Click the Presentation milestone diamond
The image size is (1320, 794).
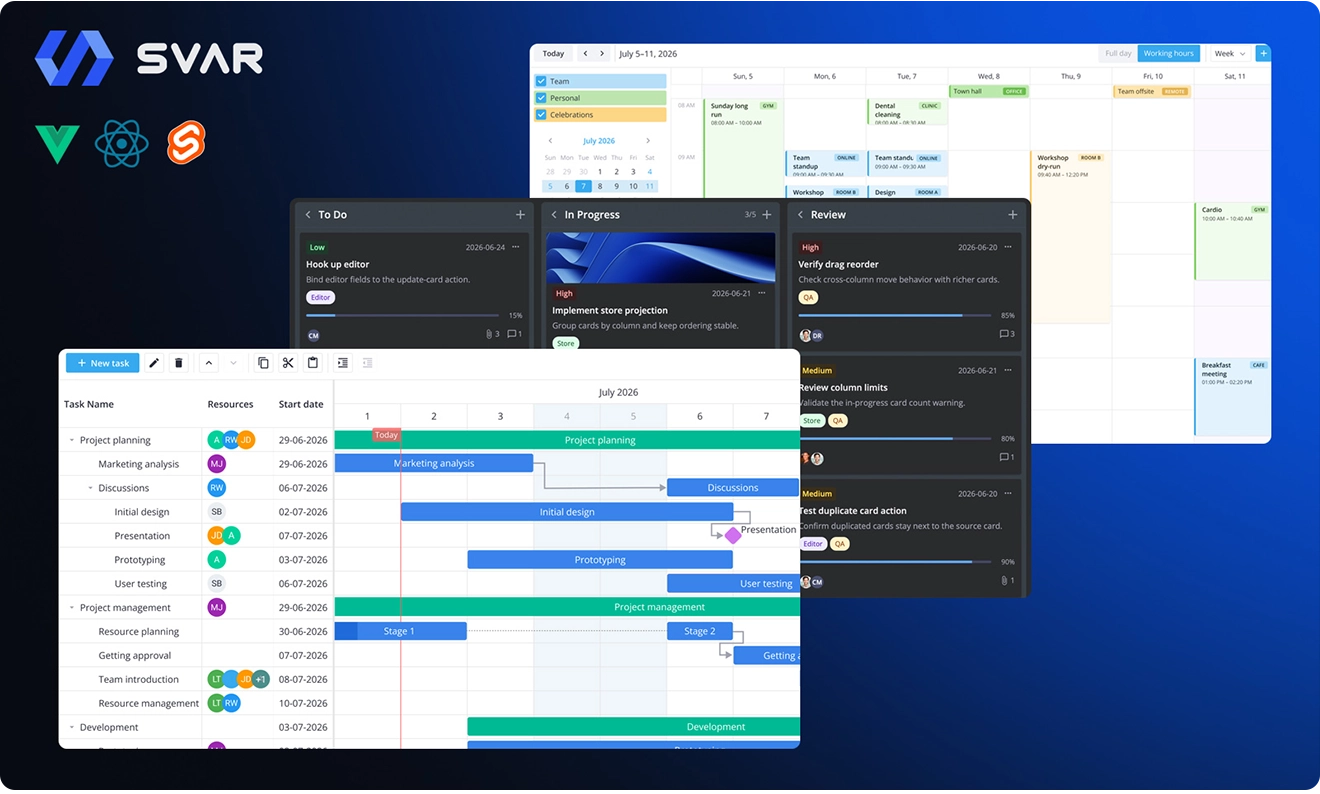(x=733, y=536)
